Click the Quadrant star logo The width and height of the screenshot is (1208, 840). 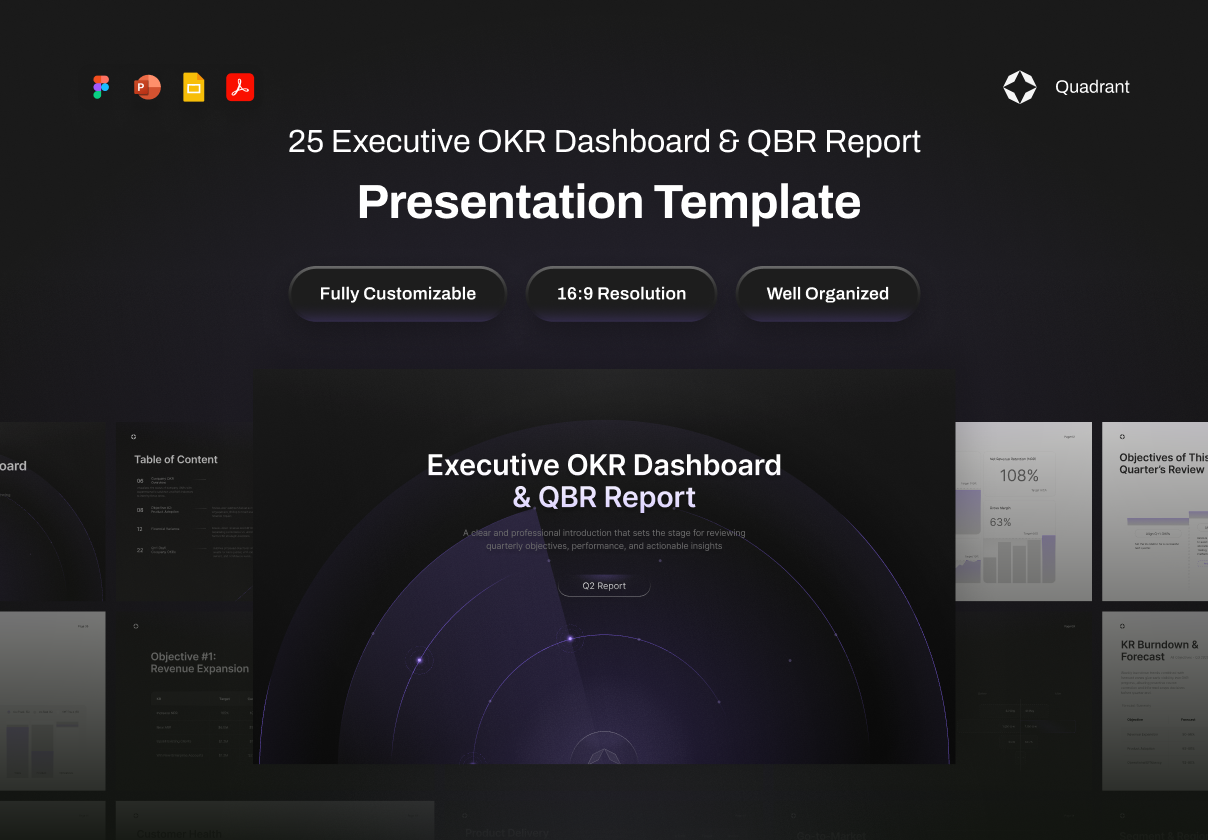point(1020,87)
